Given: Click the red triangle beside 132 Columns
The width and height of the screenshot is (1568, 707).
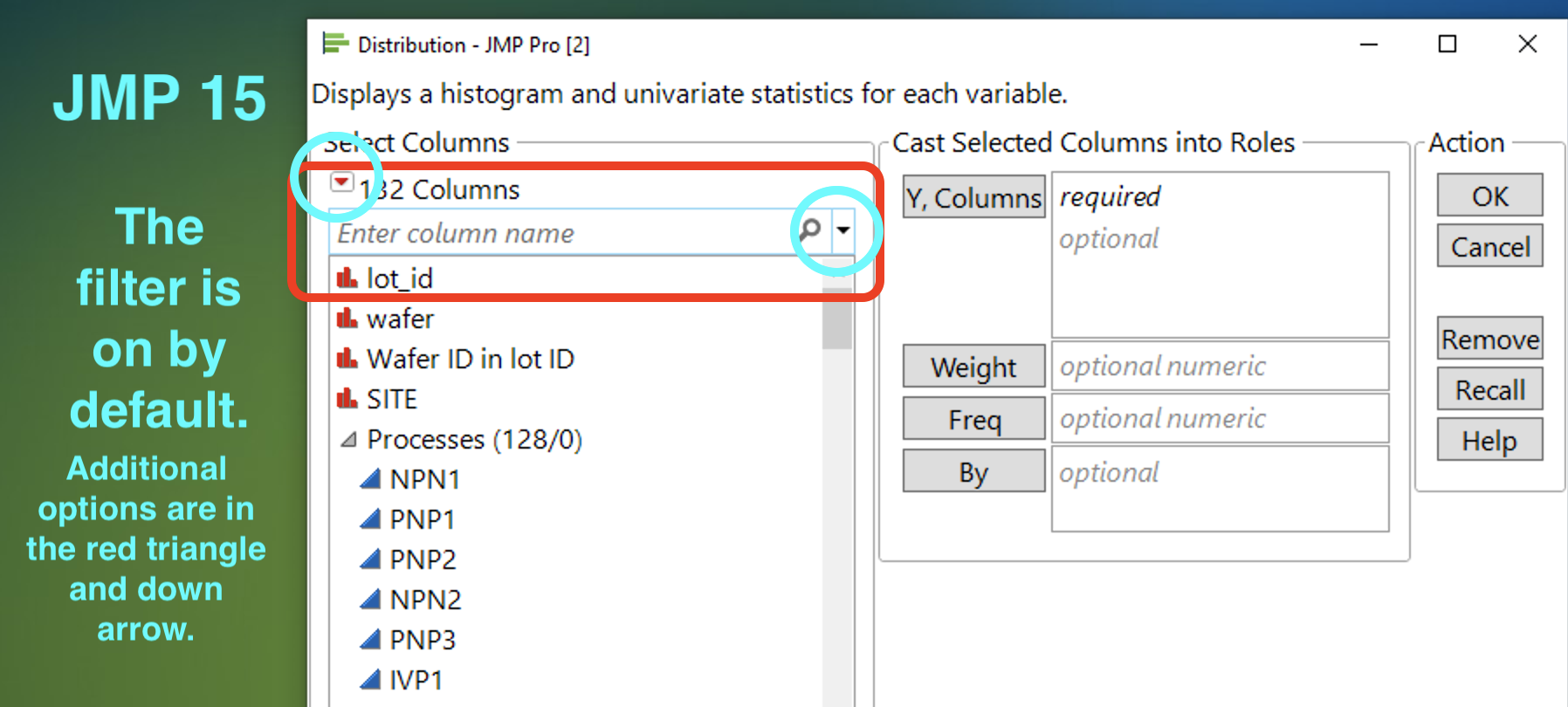Looking at the screenshot, I should pyautogui.click(x=341, y=182).
